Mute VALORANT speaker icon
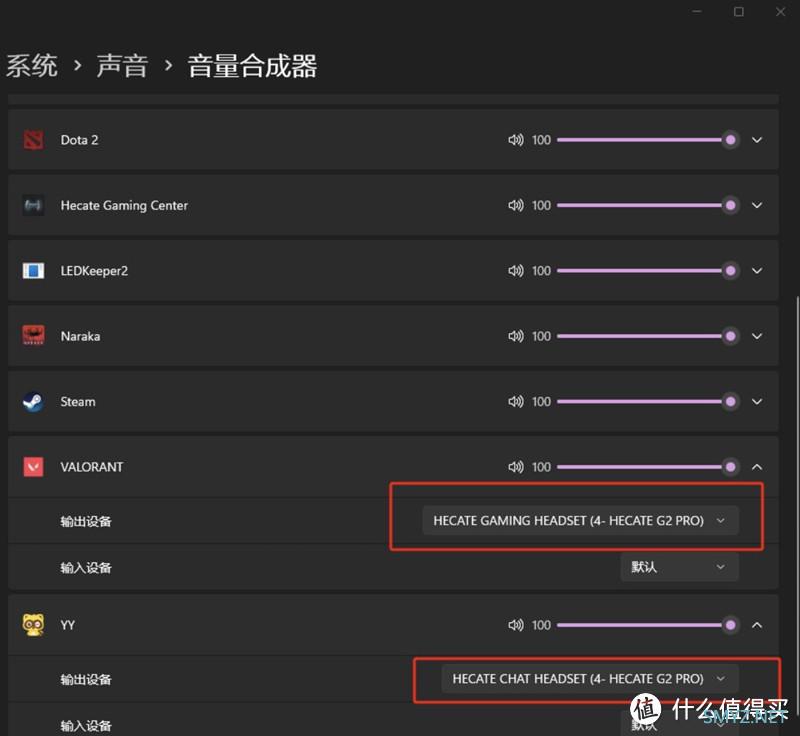Image resolution: width=800 pixels, height=736 pixels. click(515, 467)
